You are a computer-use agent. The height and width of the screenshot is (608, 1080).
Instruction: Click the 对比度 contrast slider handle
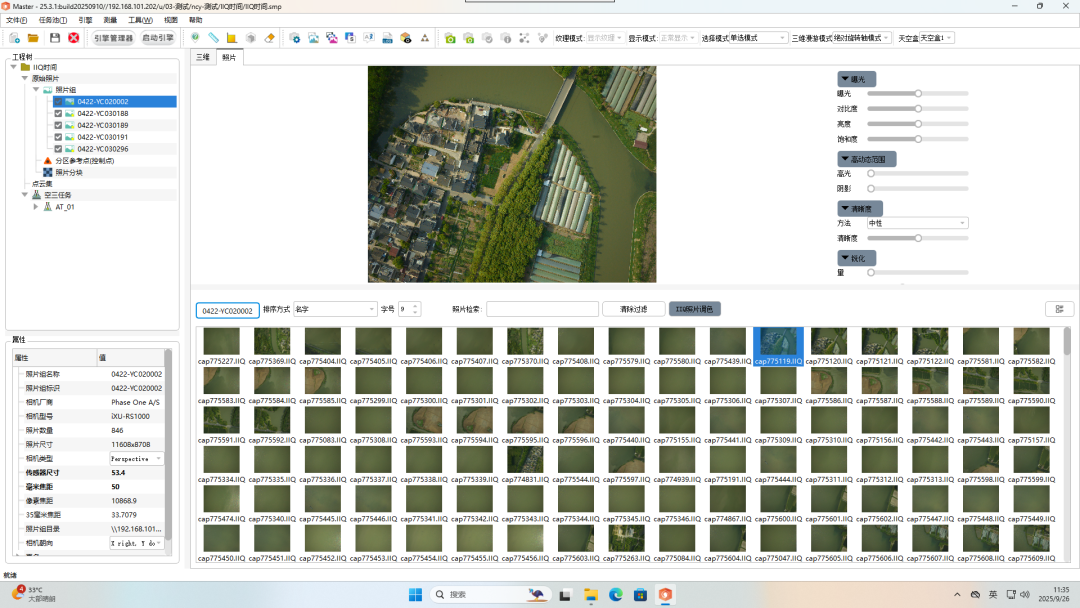pyautogui.click(x=917, y=108)
